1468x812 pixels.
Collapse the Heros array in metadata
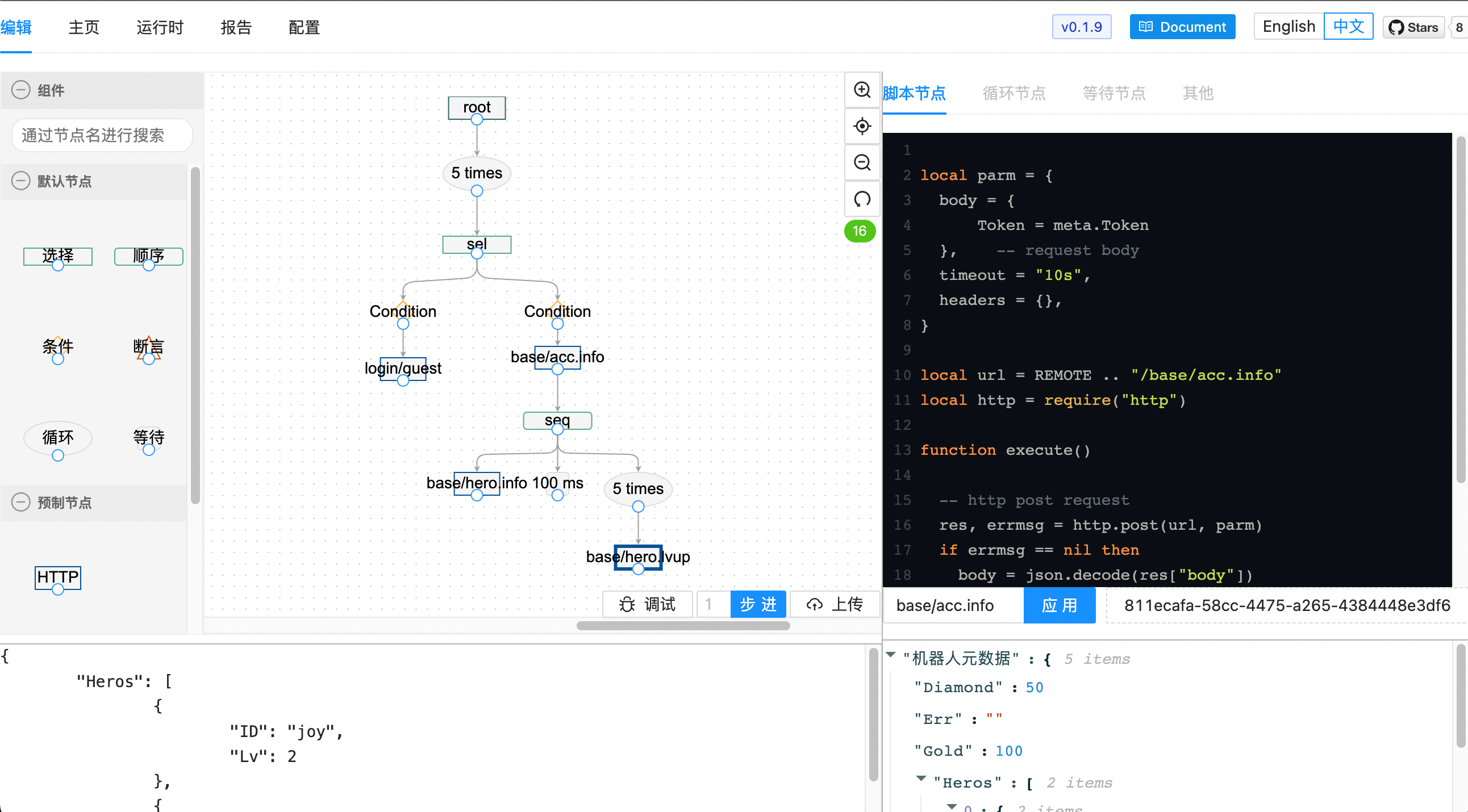(921, 778)
